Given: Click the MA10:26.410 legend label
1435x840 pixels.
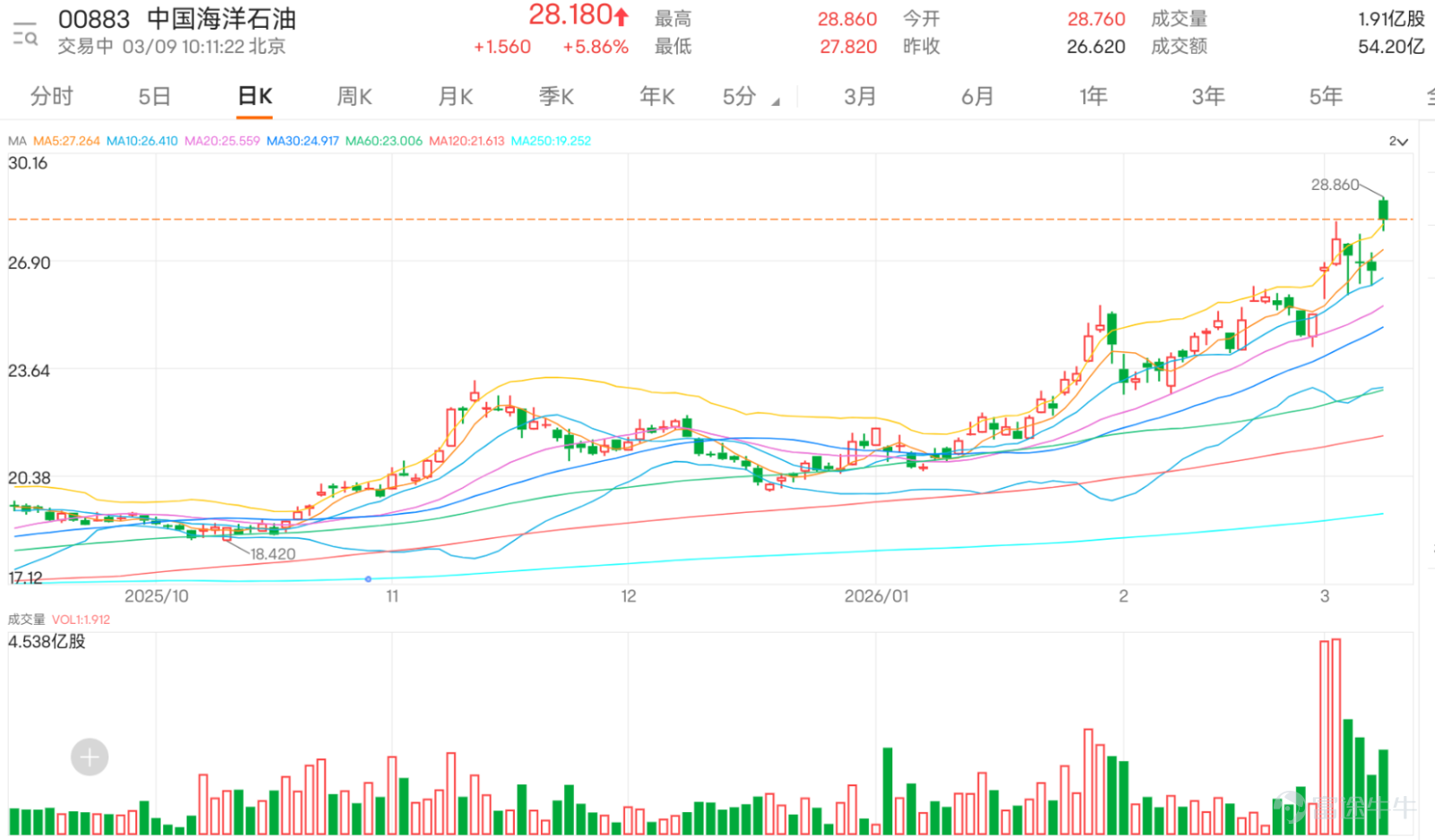Looking at the screenshot, I should [142, 141].
